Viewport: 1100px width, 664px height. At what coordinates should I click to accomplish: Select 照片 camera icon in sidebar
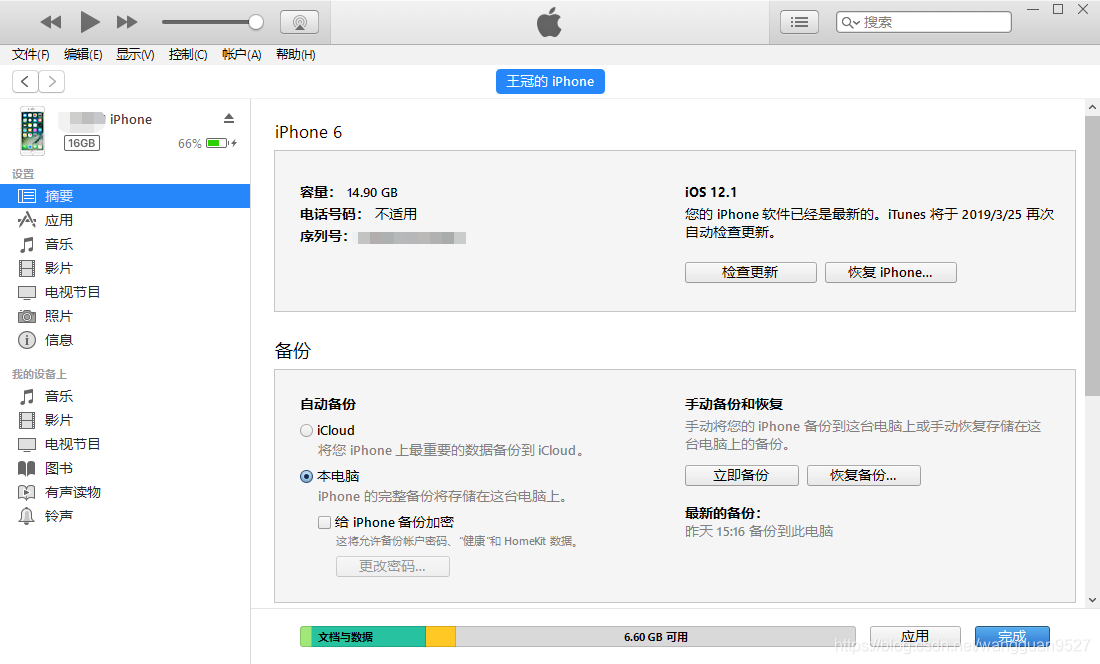point(27,316)
